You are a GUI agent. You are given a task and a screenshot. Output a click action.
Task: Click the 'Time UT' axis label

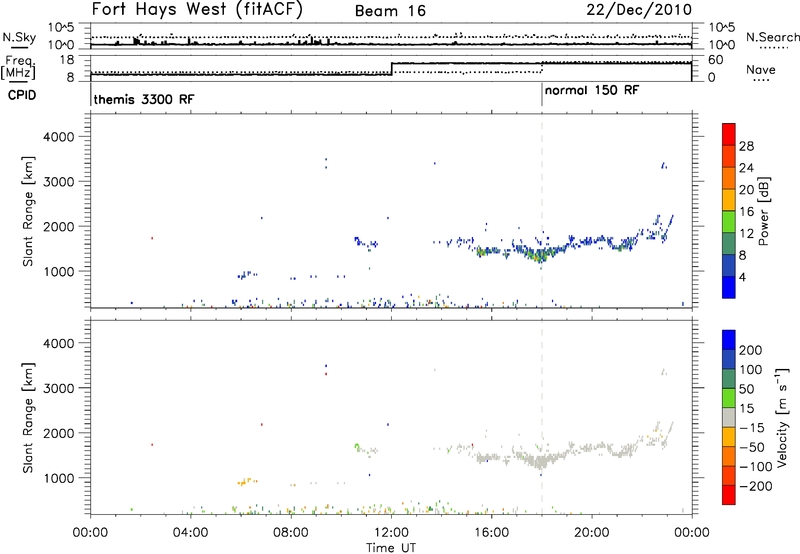[x=391, y=547]
